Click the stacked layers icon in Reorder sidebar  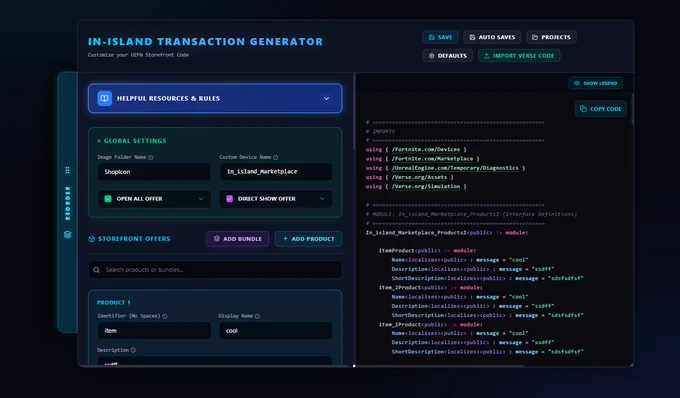67,234
